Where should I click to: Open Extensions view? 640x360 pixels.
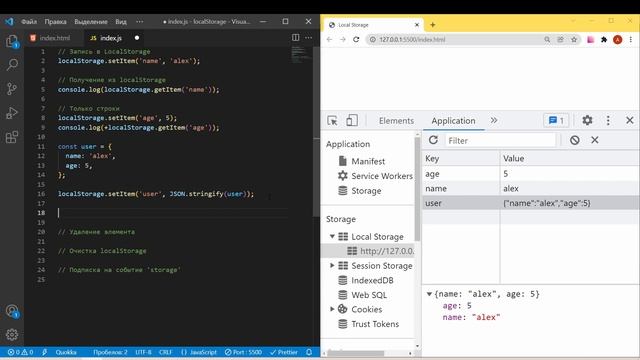coord(12,137)
